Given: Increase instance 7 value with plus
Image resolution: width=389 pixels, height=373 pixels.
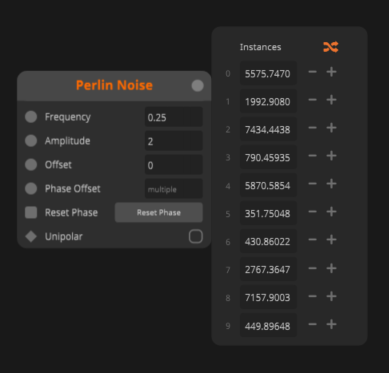Looking at the screenshot, I should 331,268.
